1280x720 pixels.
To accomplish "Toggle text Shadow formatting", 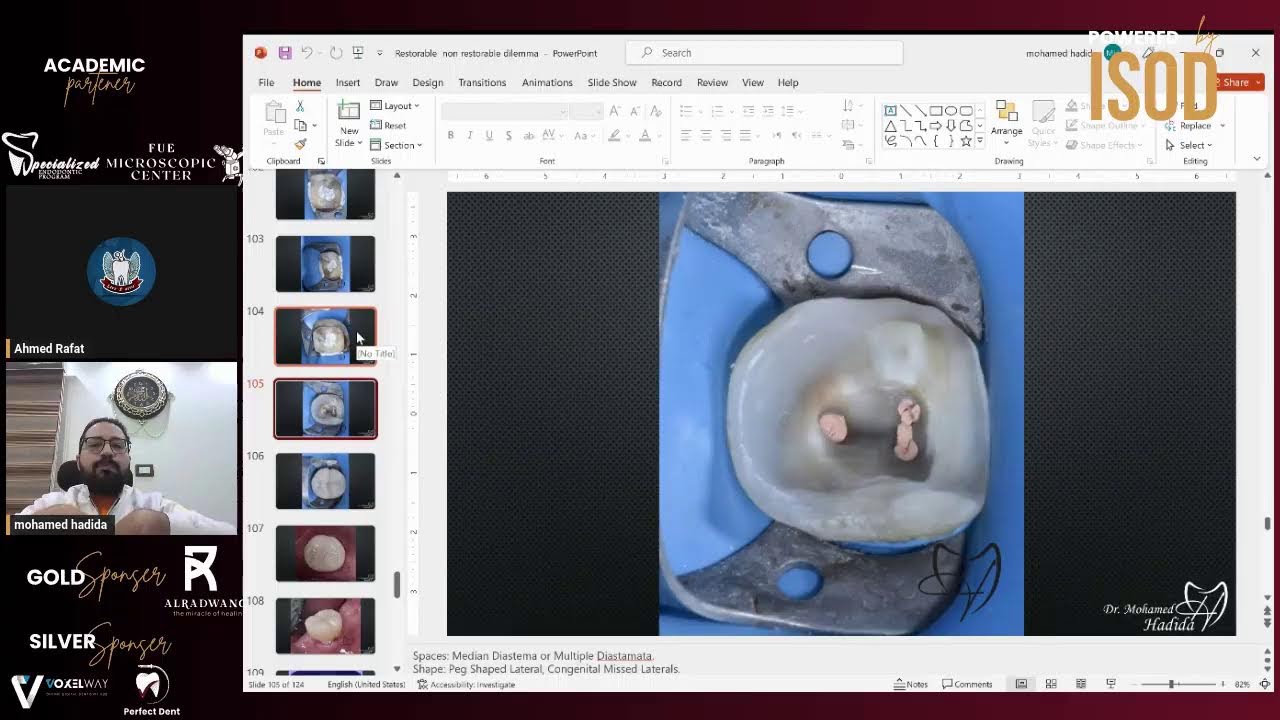I will pos(508,135).
